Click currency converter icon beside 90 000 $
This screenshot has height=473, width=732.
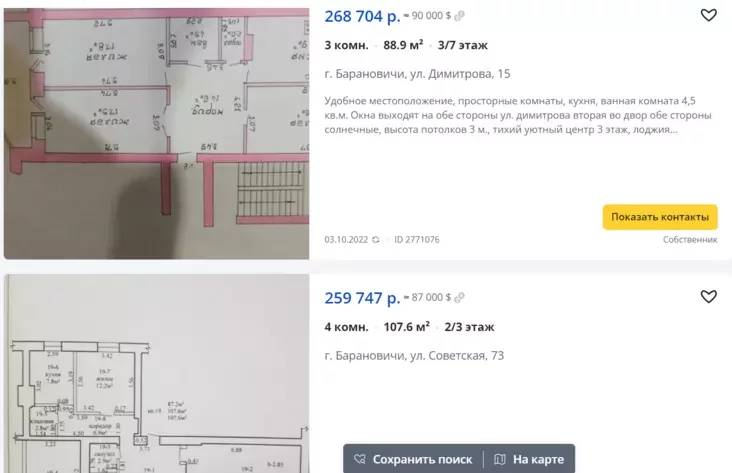pyautogui.click(x=459, y=16)
